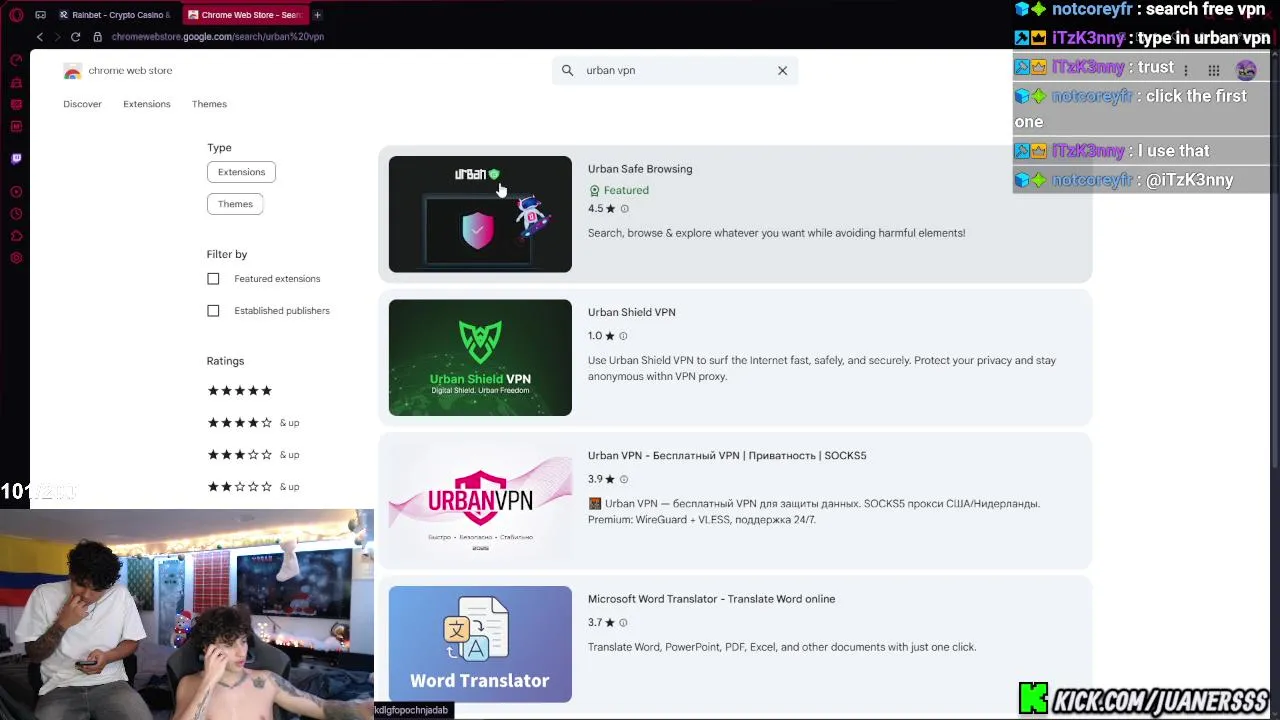Click the address bar URL
Screen dimensions: 1280x720
(x=218, y=37)
